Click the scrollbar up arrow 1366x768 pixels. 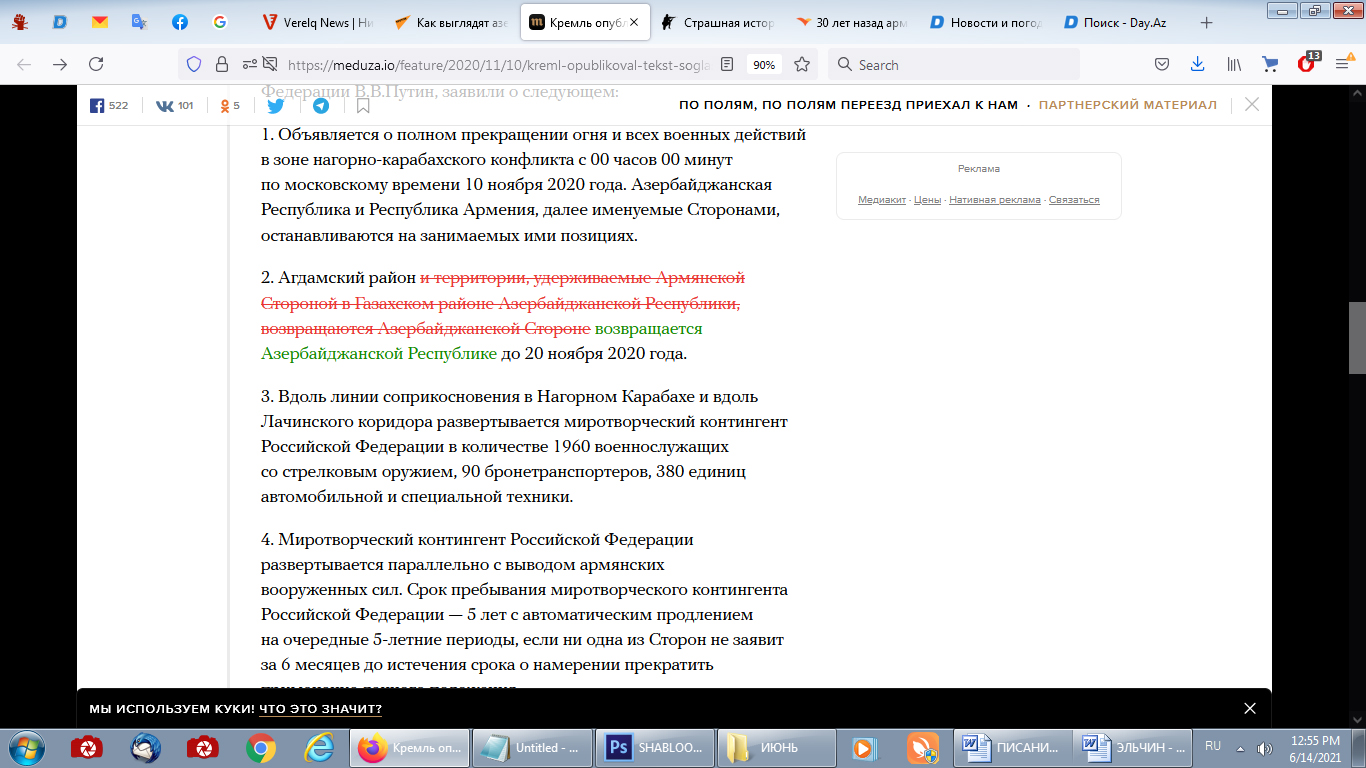coord(1357,93)
